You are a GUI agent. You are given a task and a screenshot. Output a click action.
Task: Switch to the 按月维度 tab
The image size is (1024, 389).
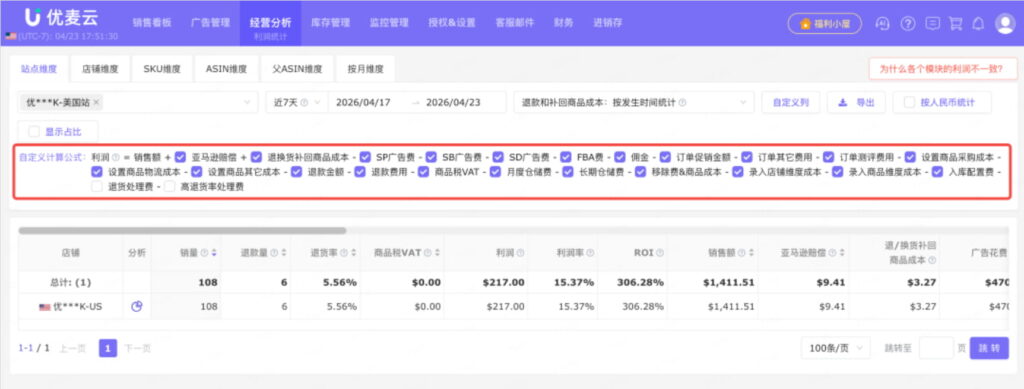pos(365,69)
